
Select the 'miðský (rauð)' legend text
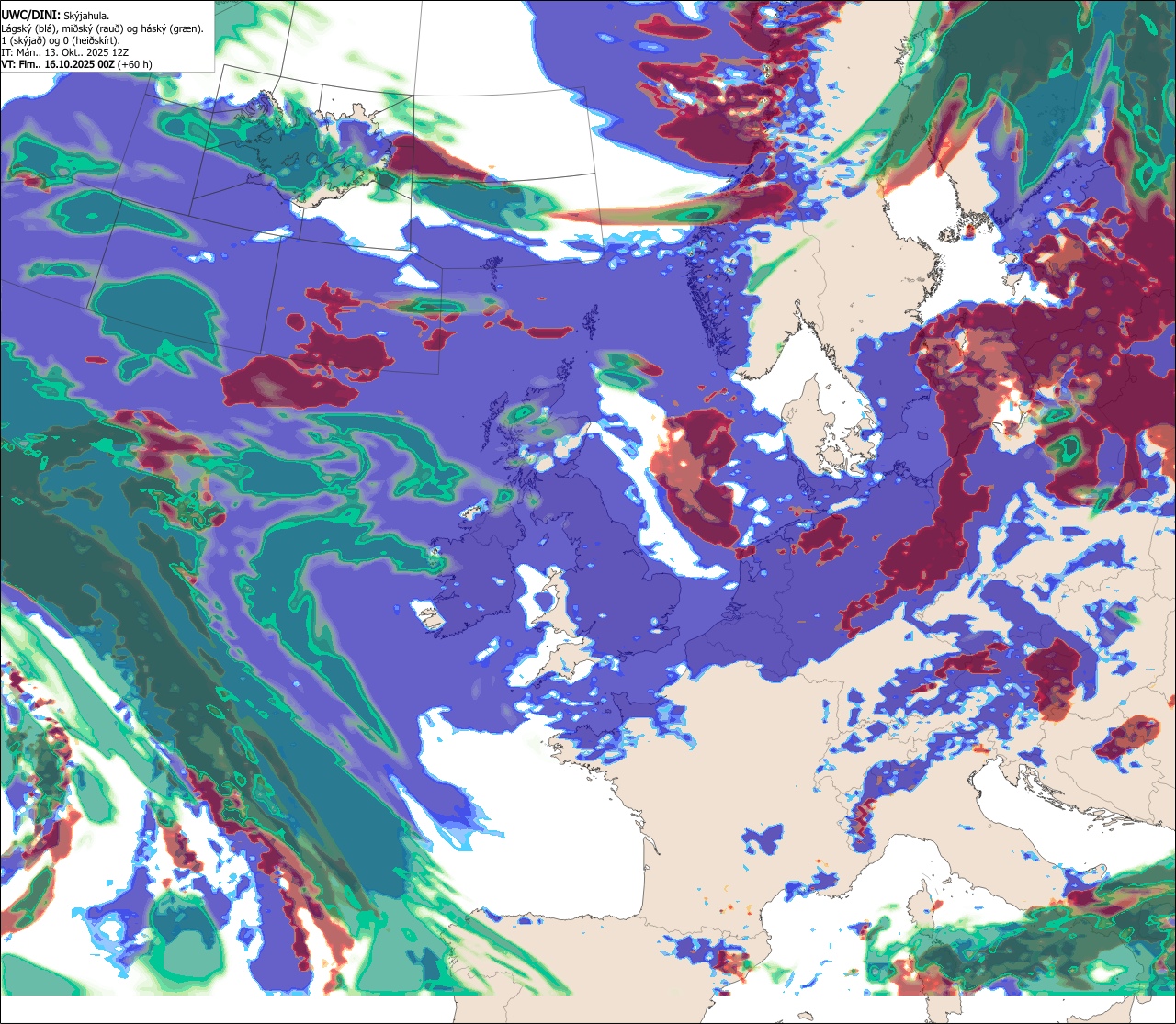coord(92,29)
